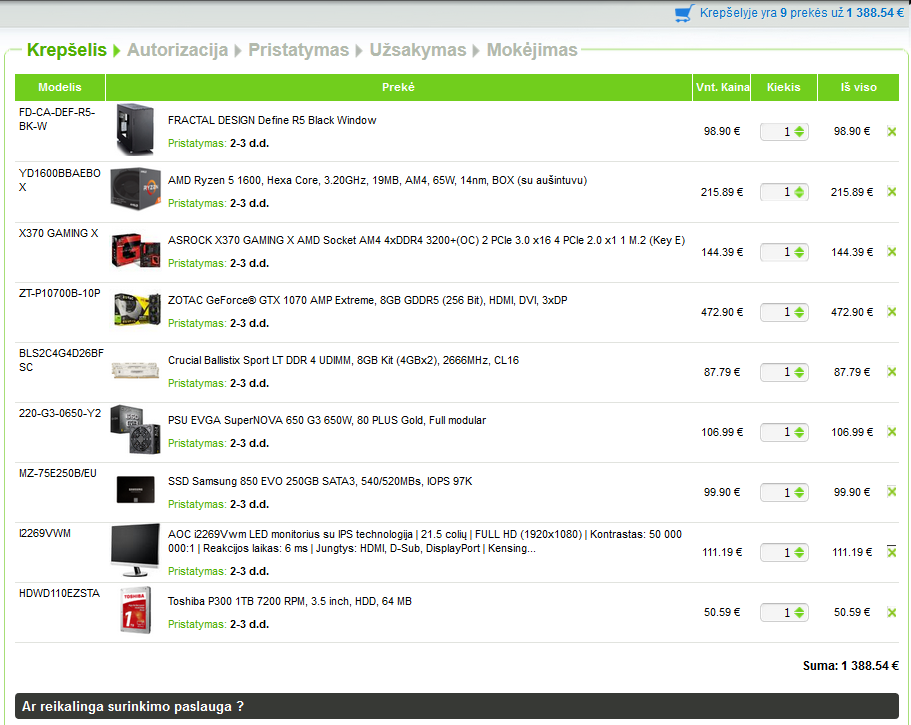Open the Toshiba hard drive thumbnail
The height and width of the screenshot is (725, 911).
coord(135,610)
